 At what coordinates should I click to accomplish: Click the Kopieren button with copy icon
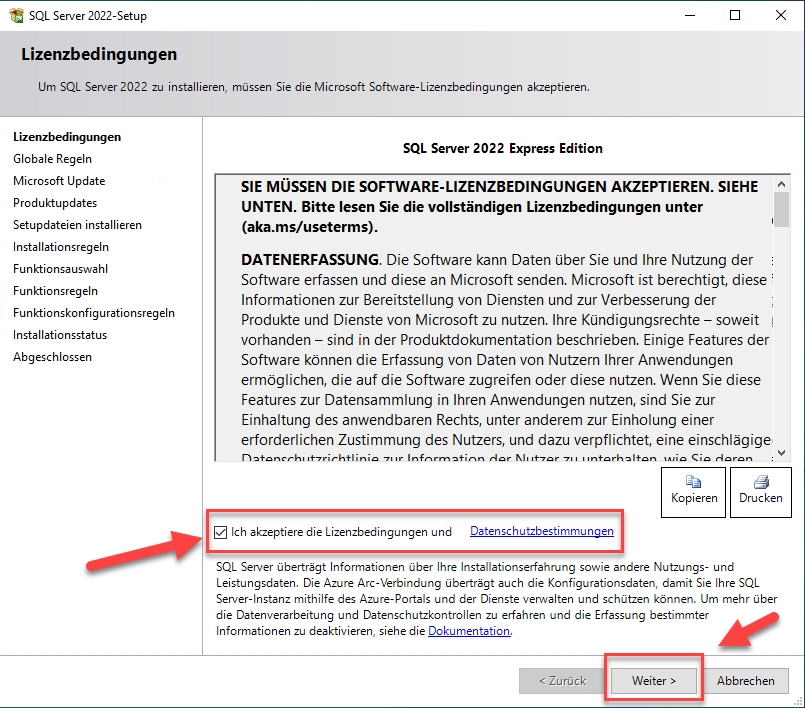[x=694, y=492]
